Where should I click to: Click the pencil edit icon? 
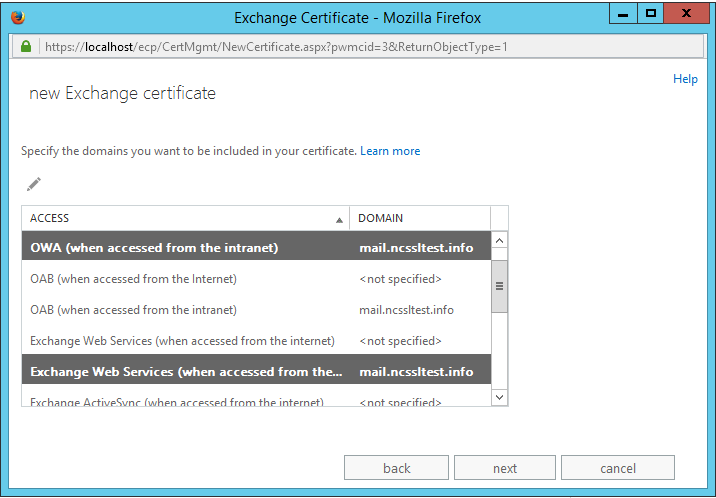click(x=34, y=184)
